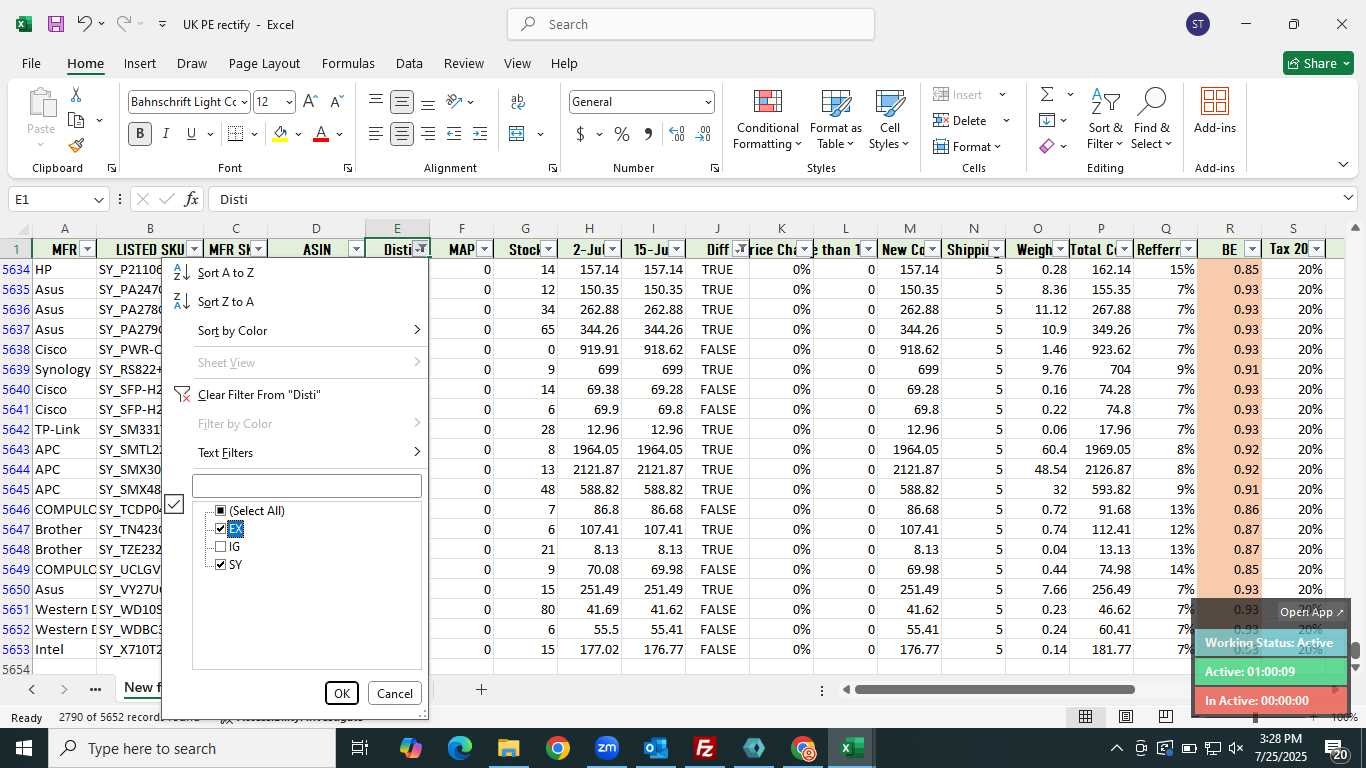
Task: Open the Name Box dropdown
Action: [99, 200]
